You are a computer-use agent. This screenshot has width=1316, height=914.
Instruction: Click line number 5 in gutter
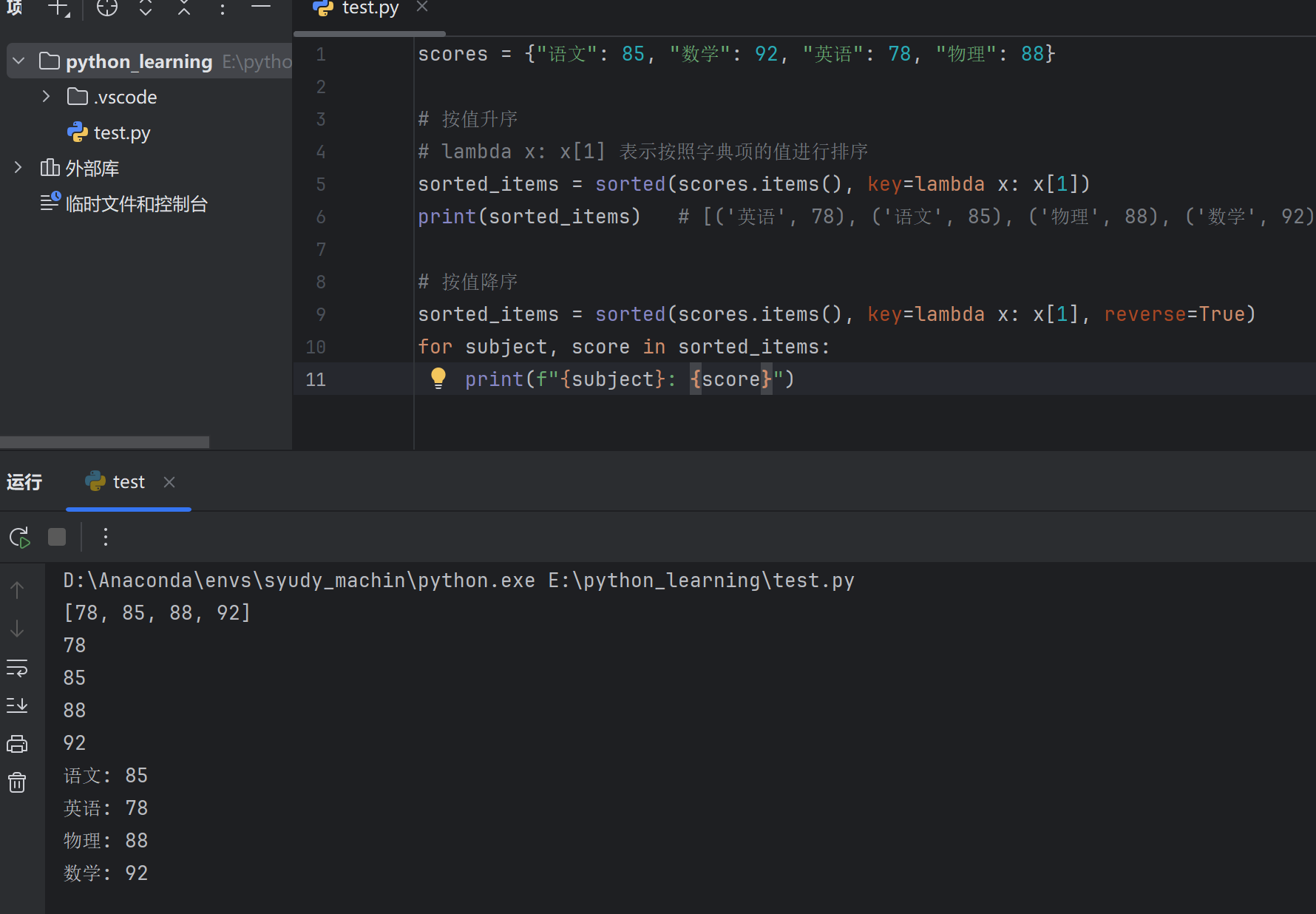(x=321, y=184)
